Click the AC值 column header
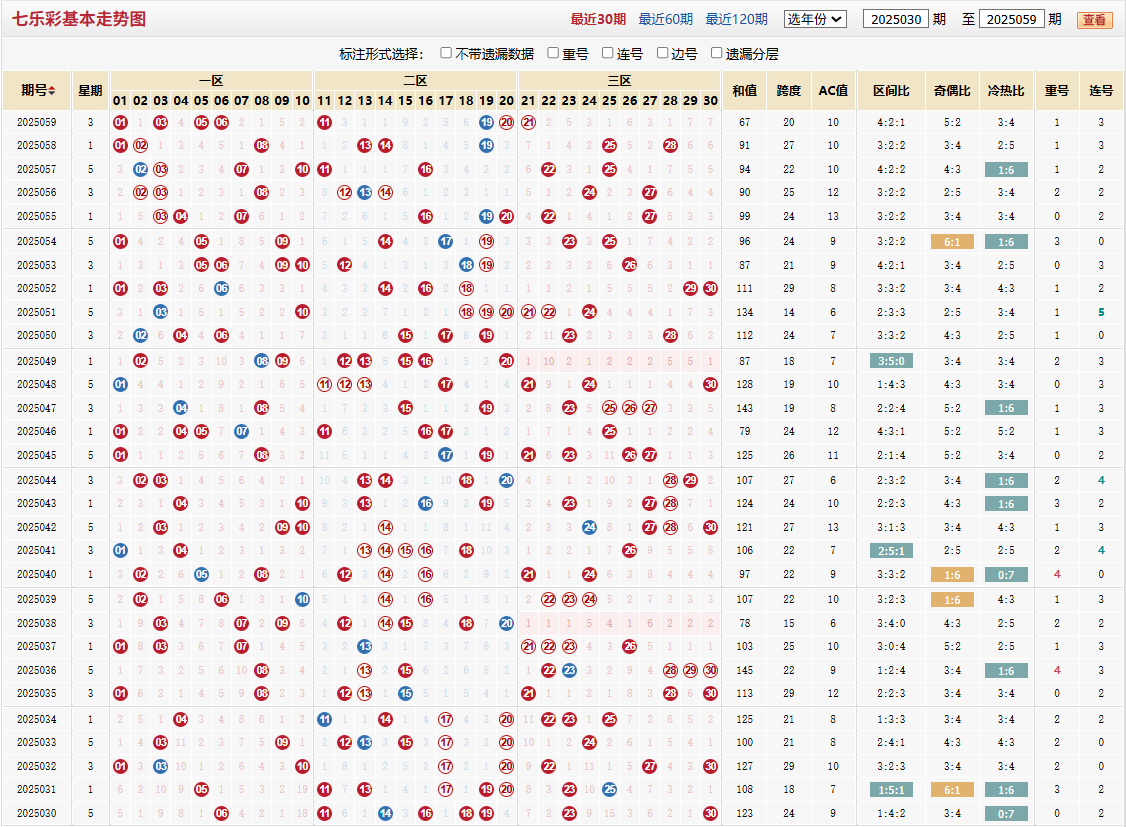 pyautogui.click(x=833, y=90)
